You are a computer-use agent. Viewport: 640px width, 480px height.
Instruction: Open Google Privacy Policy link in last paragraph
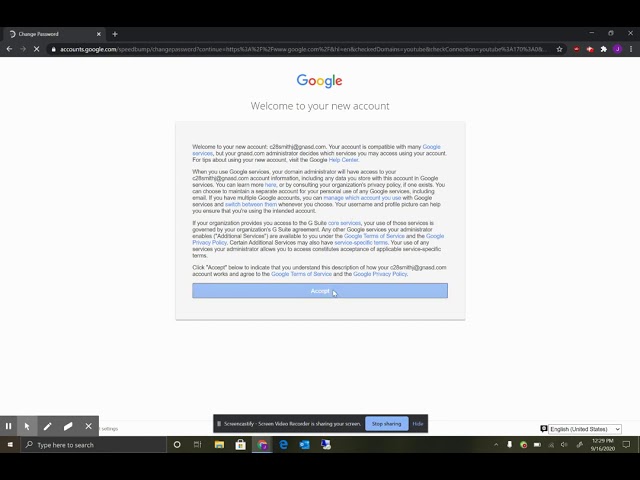(380, 274)
